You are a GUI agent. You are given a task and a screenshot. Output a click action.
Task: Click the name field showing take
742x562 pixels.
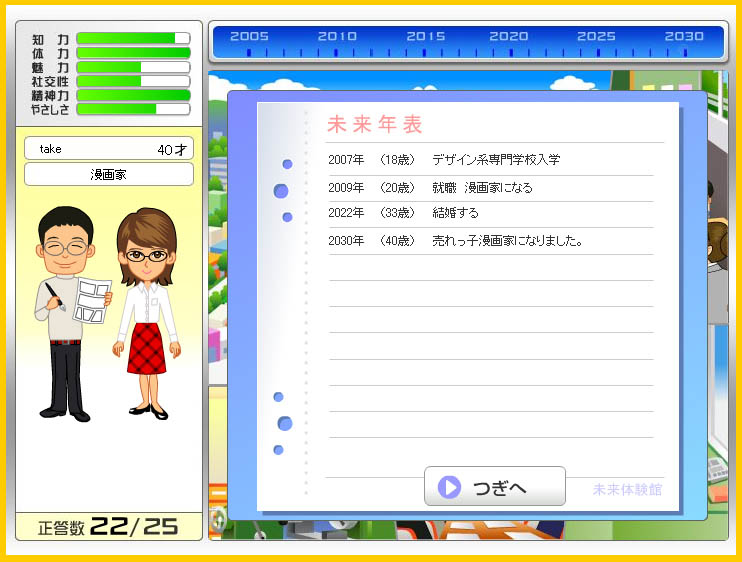tap(108, 149)
